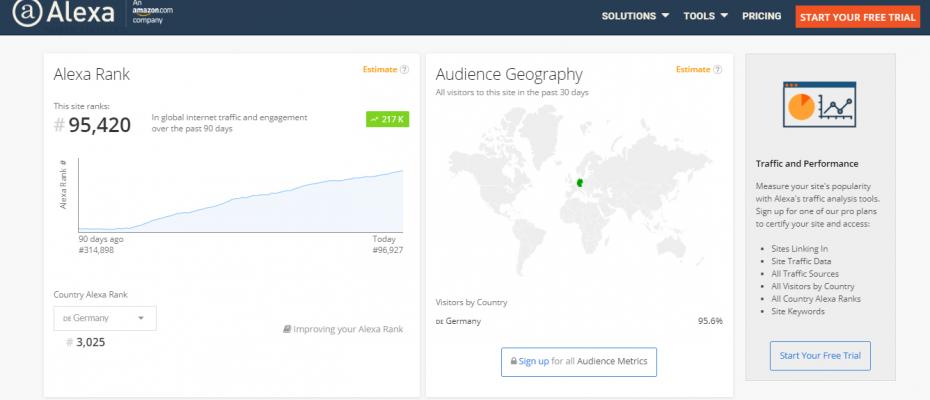This screenshot has height=400, width=930.
Task: Click the lock icon in the Sign up box
Action: point(514,361)
